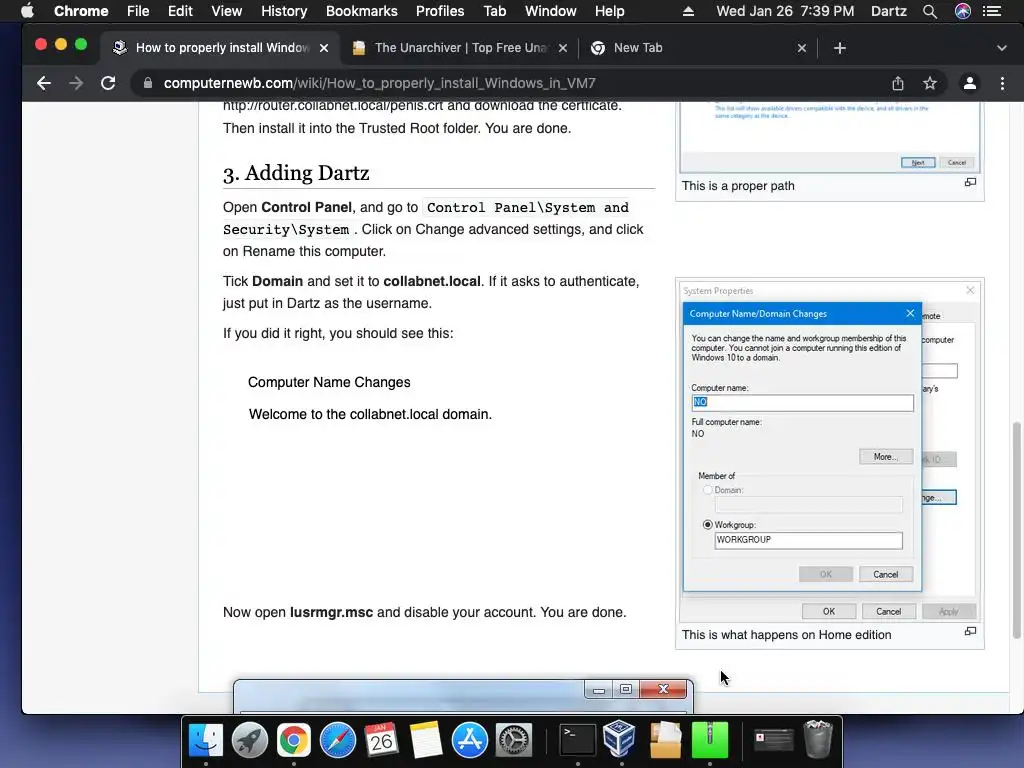The width and height of the screenshot is (1024, 768).
Task: Open Launchpad from the Dock
Action: click(249, 741)
